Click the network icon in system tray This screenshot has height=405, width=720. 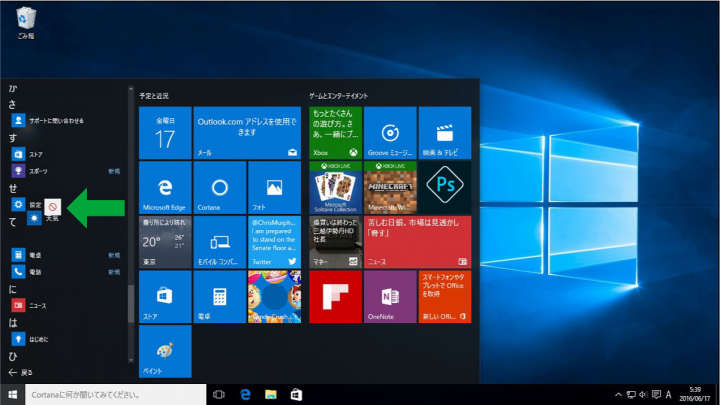[x=631, y=394]
